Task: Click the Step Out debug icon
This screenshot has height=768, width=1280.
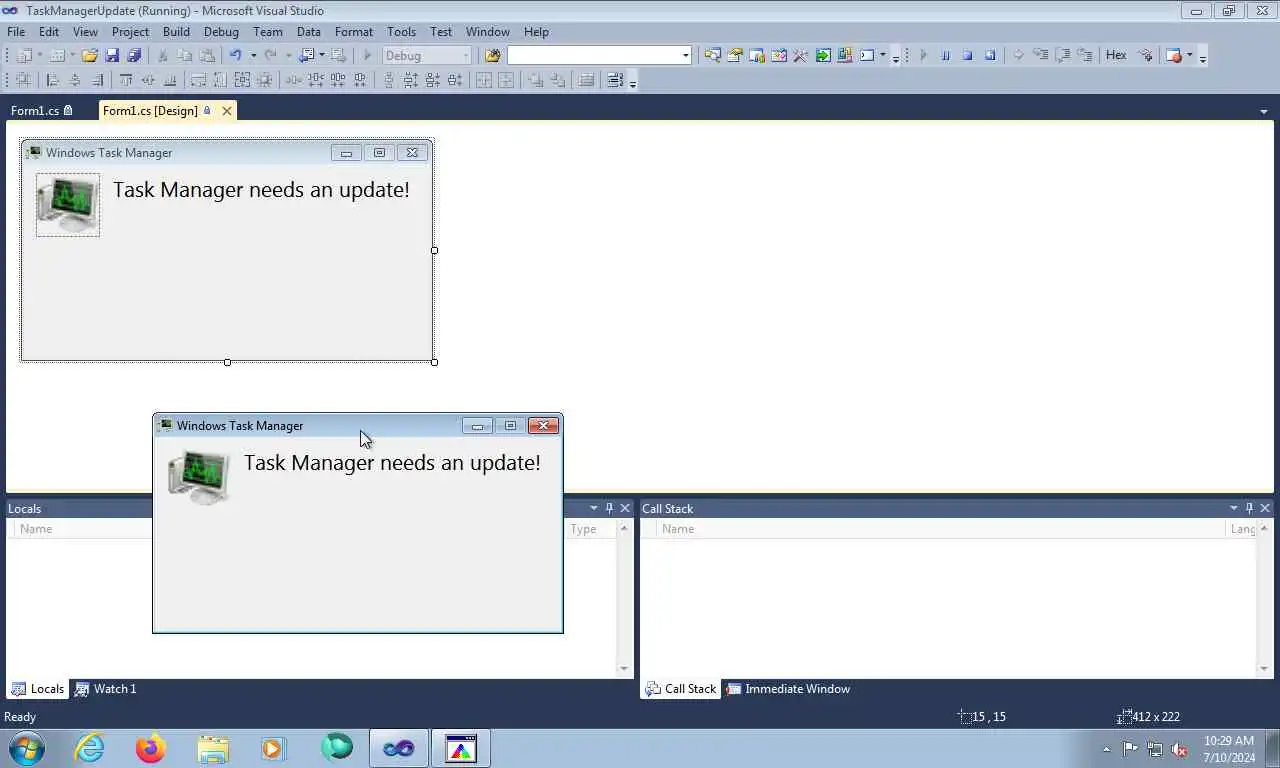Action: pos(1084,56)
